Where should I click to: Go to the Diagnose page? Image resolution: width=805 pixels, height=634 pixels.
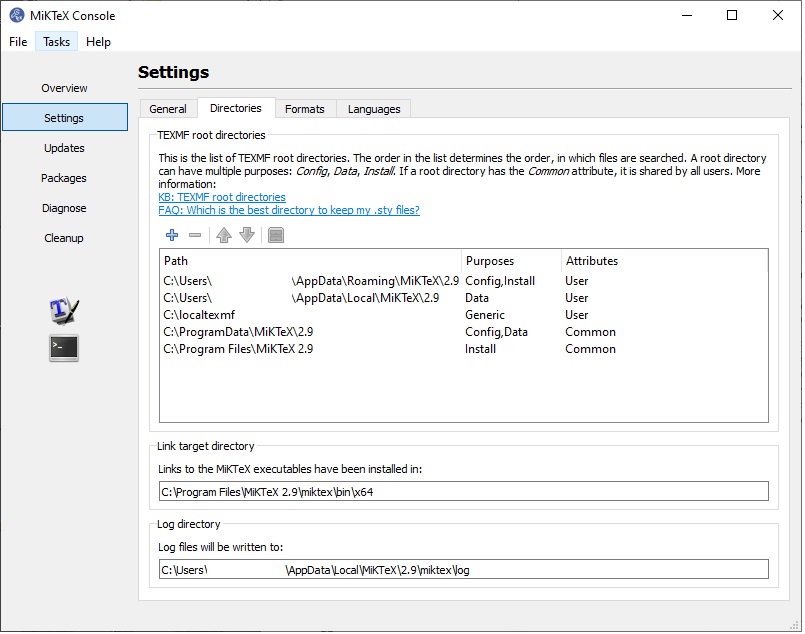click(x=64, y=208)
